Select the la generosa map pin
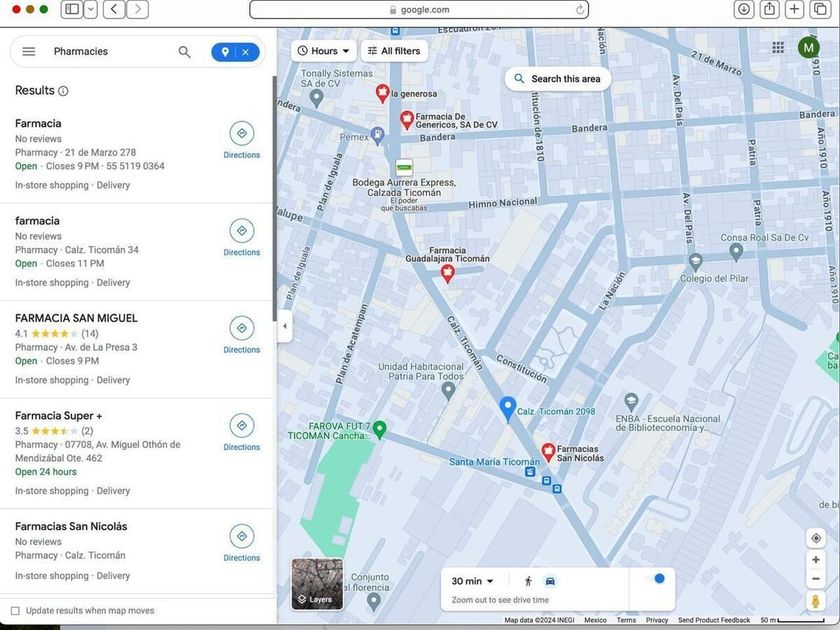 [x=382, y=93]
